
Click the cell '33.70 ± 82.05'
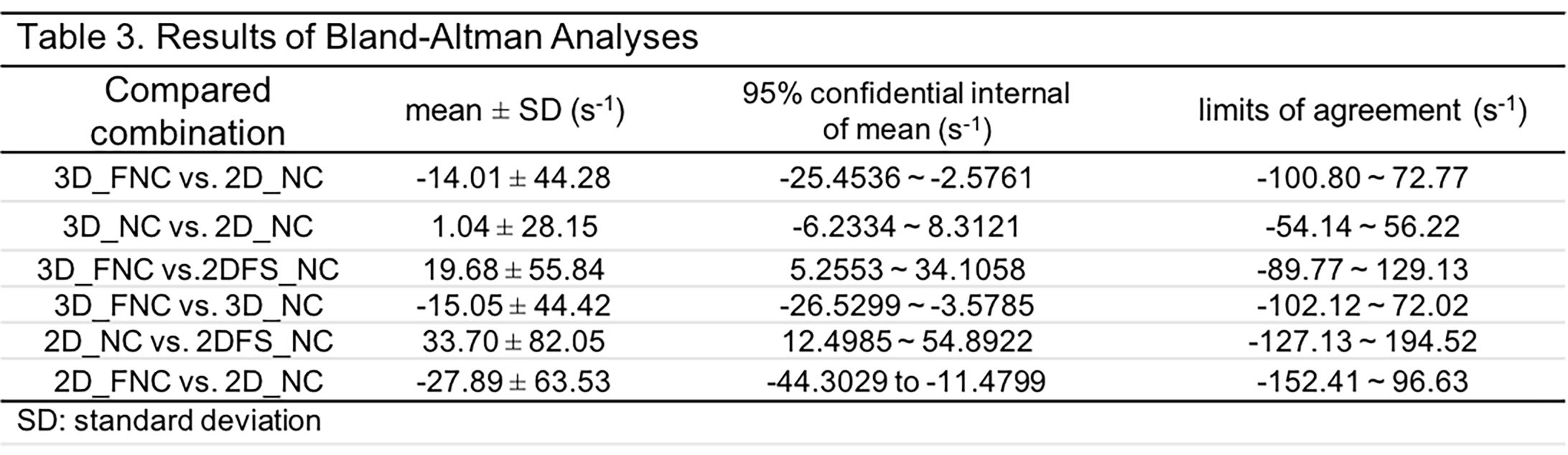click(x=513, y=342)
